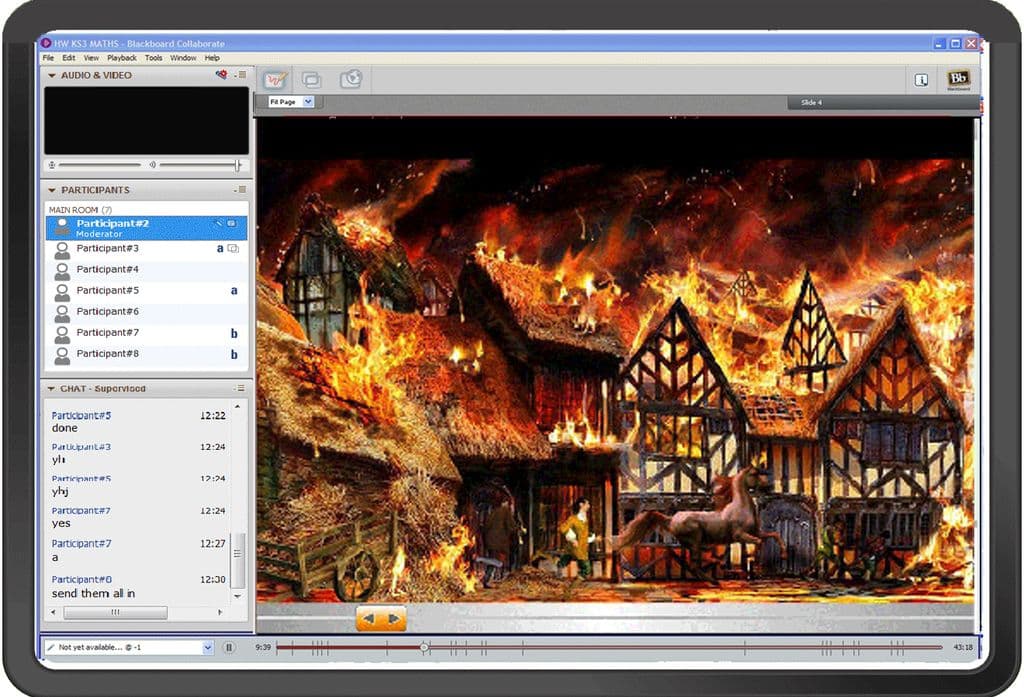Viewport: 1024px width, 697px height.
Task: Click the audio setup icon in Audio & Video header
Action: tap(221, 74)
